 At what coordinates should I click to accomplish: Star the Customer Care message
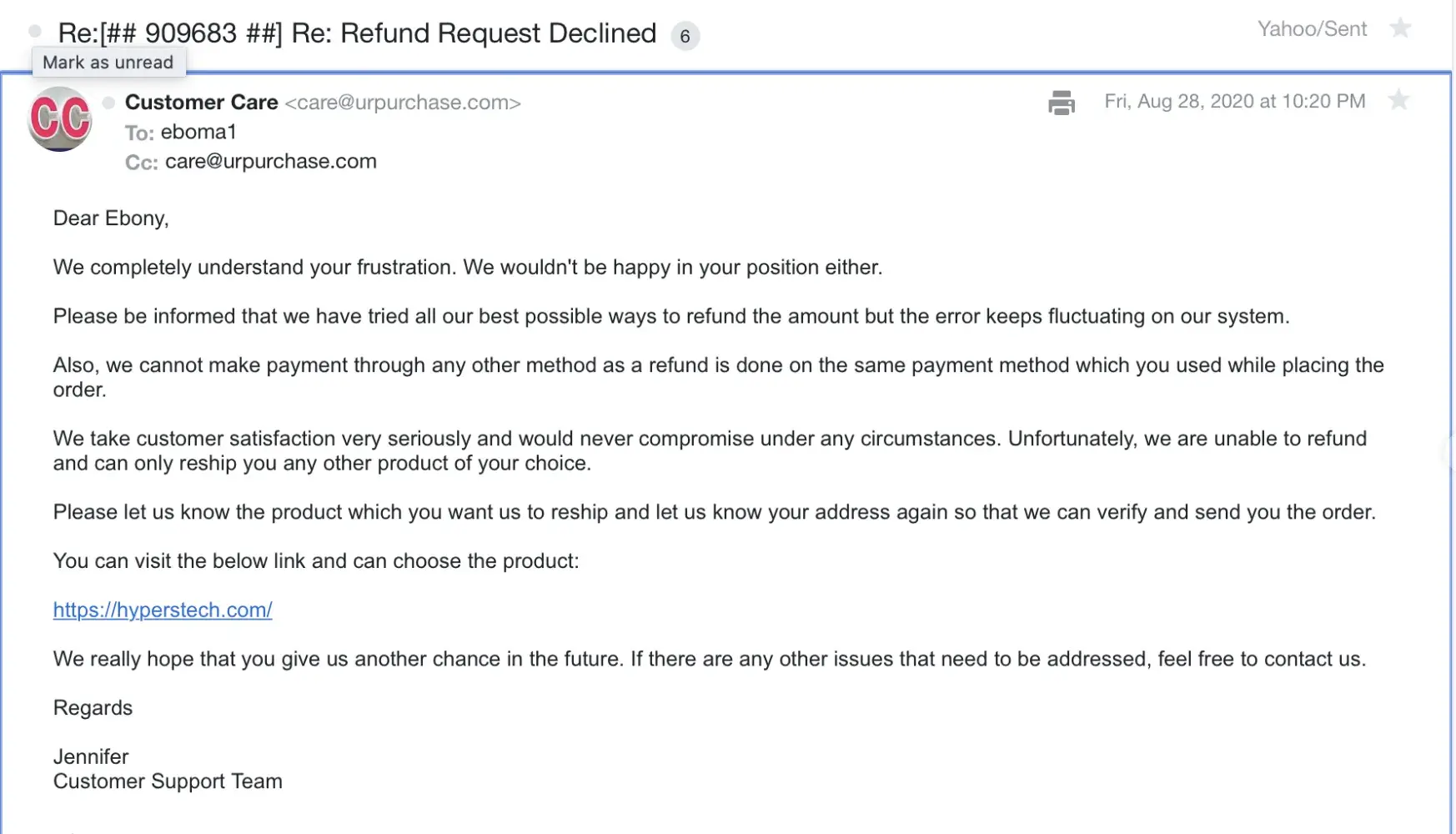click(x=1398, y=101)
